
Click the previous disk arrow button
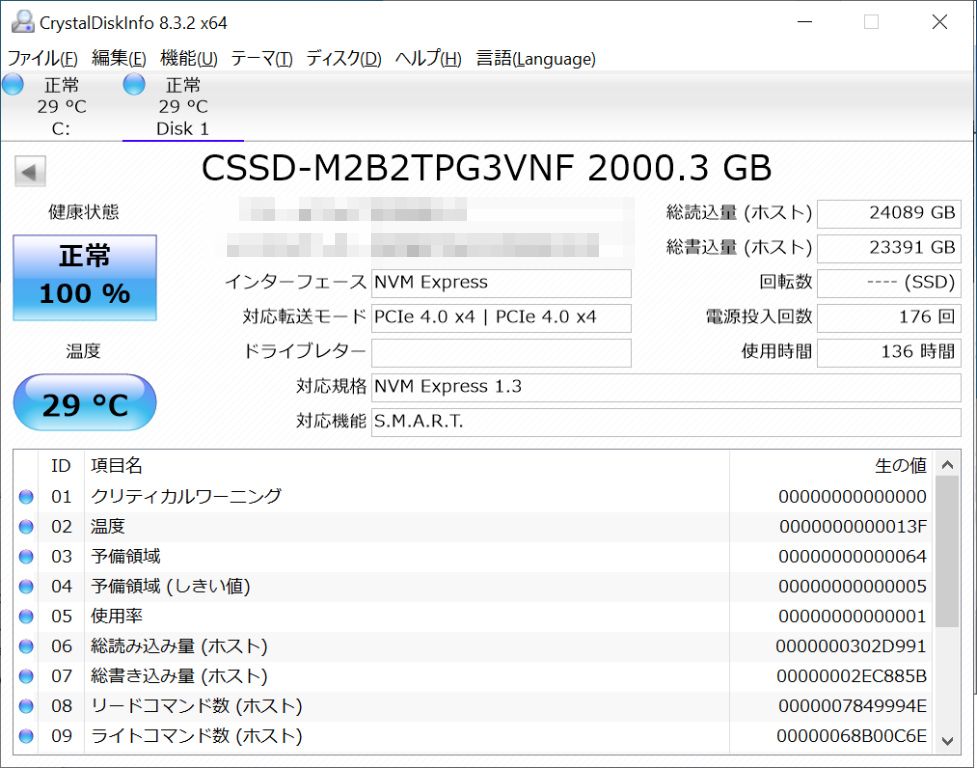pyautogui.click(x=30, y=171)
